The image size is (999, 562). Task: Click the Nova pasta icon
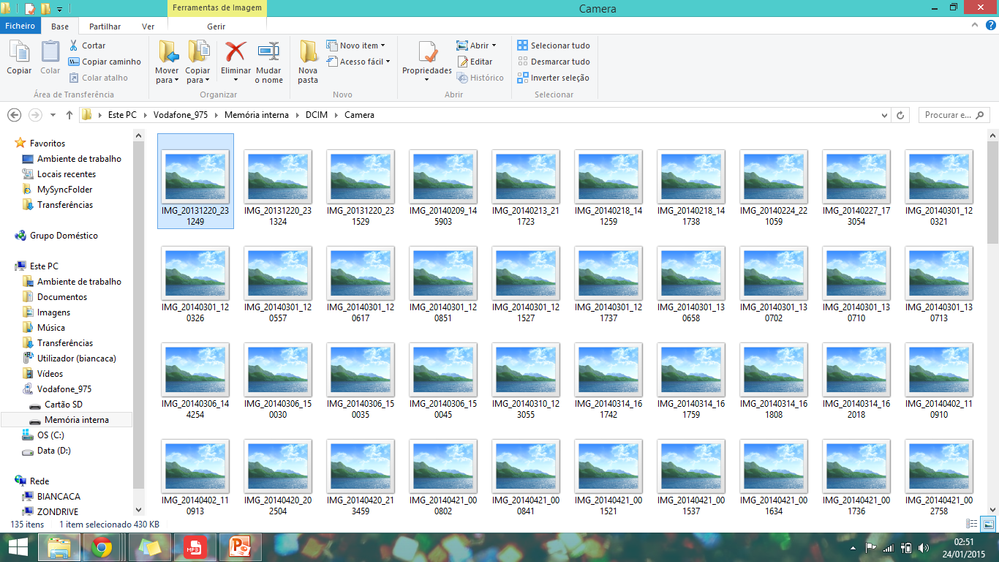(x=308, y=53)
